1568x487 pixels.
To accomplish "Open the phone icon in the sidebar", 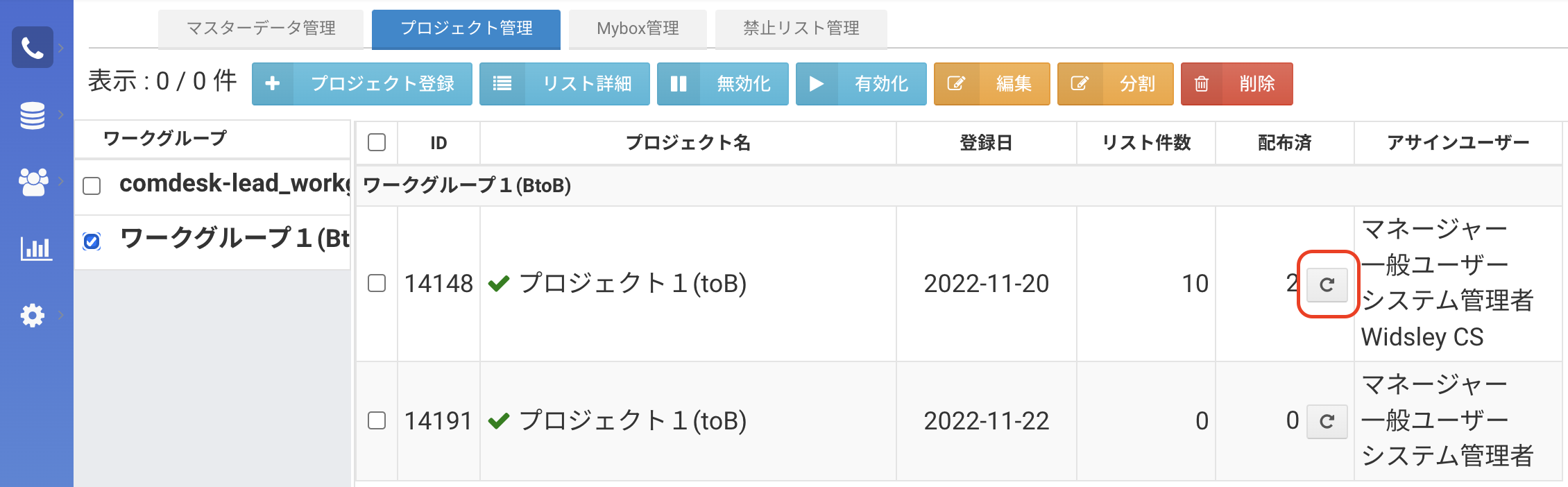I will point(32,47).
